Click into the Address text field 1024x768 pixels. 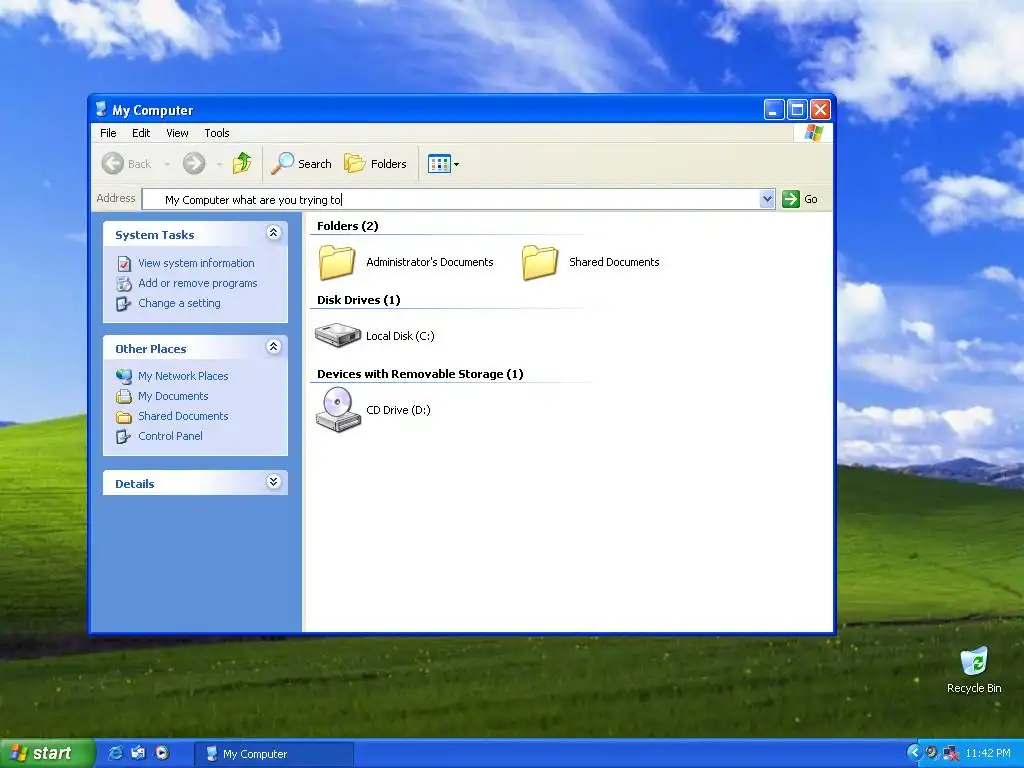tap(451, 199)
